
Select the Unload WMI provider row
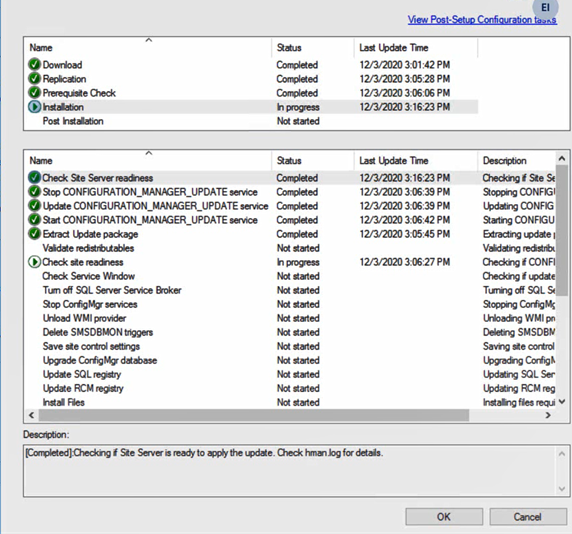[x=291, y=318]
